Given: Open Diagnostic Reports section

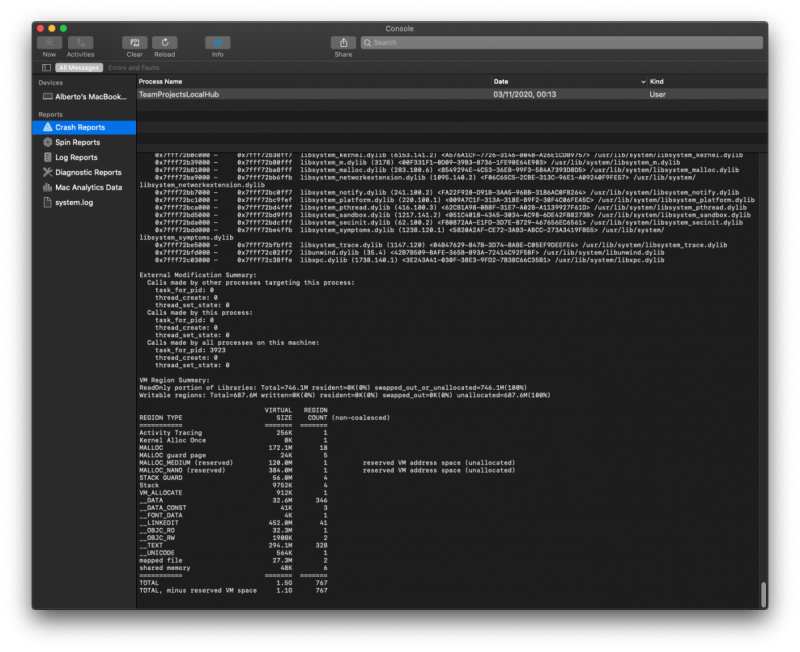Looking at the screenshot, I should (88, 172).
